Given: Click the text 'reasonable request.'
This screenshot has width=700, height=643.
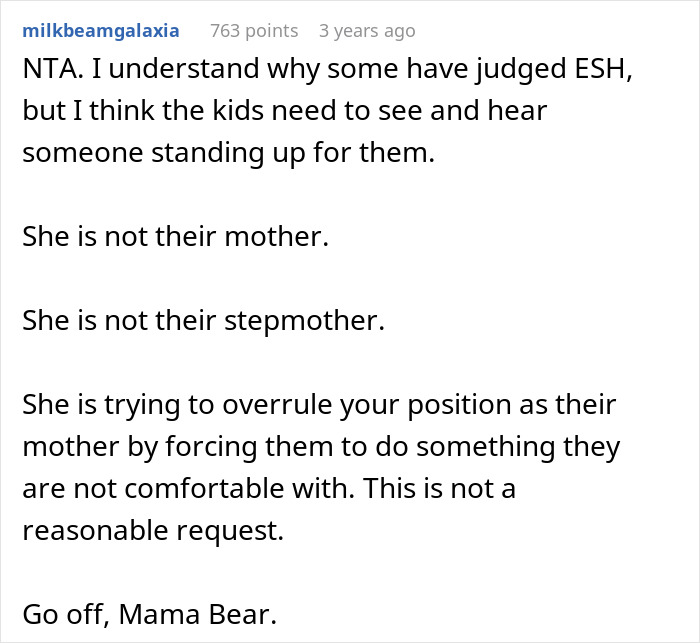Looking at the screenshot, I should (x=153, y=531).
